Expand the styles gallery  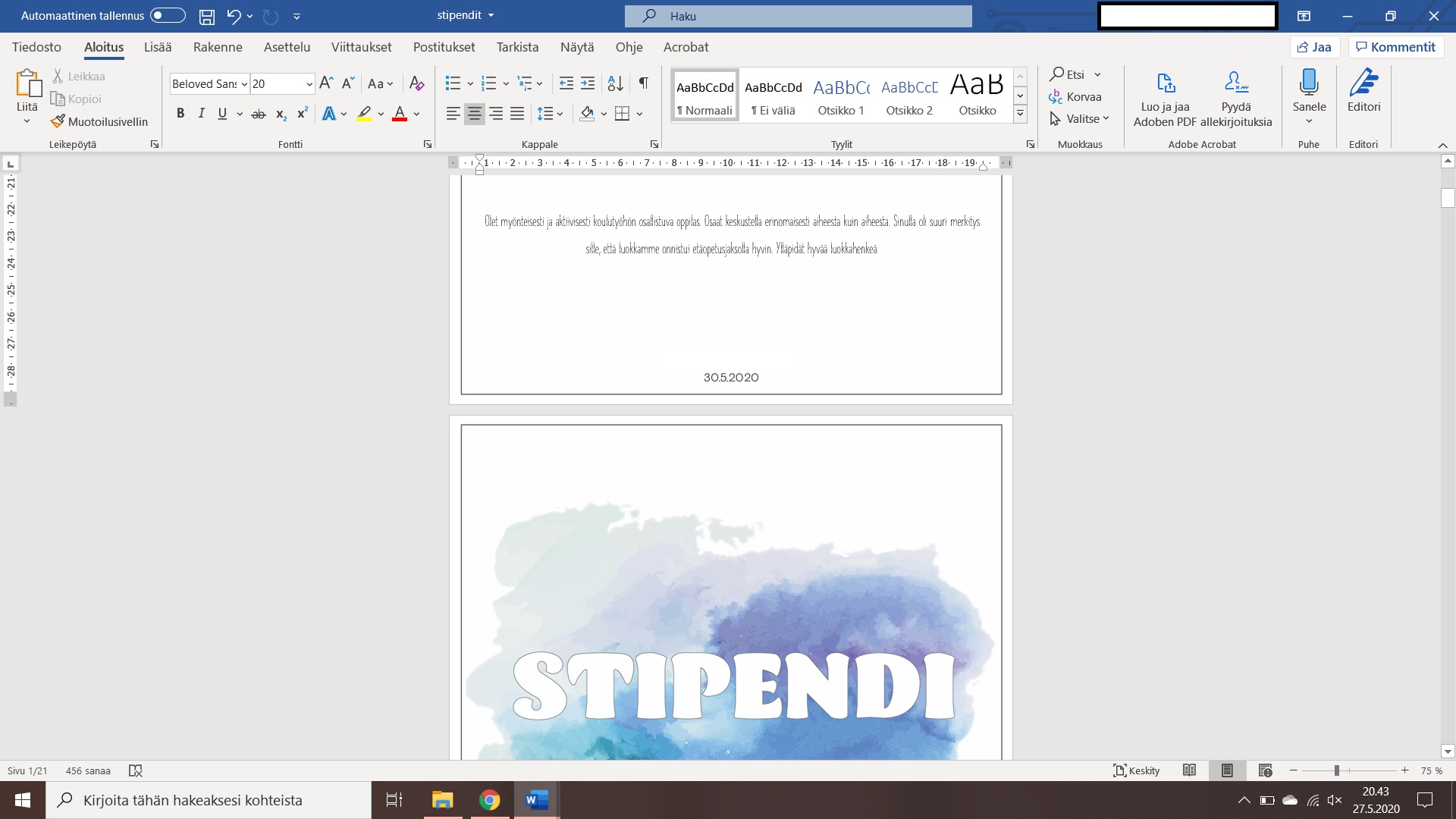[x=1020, y=114]
